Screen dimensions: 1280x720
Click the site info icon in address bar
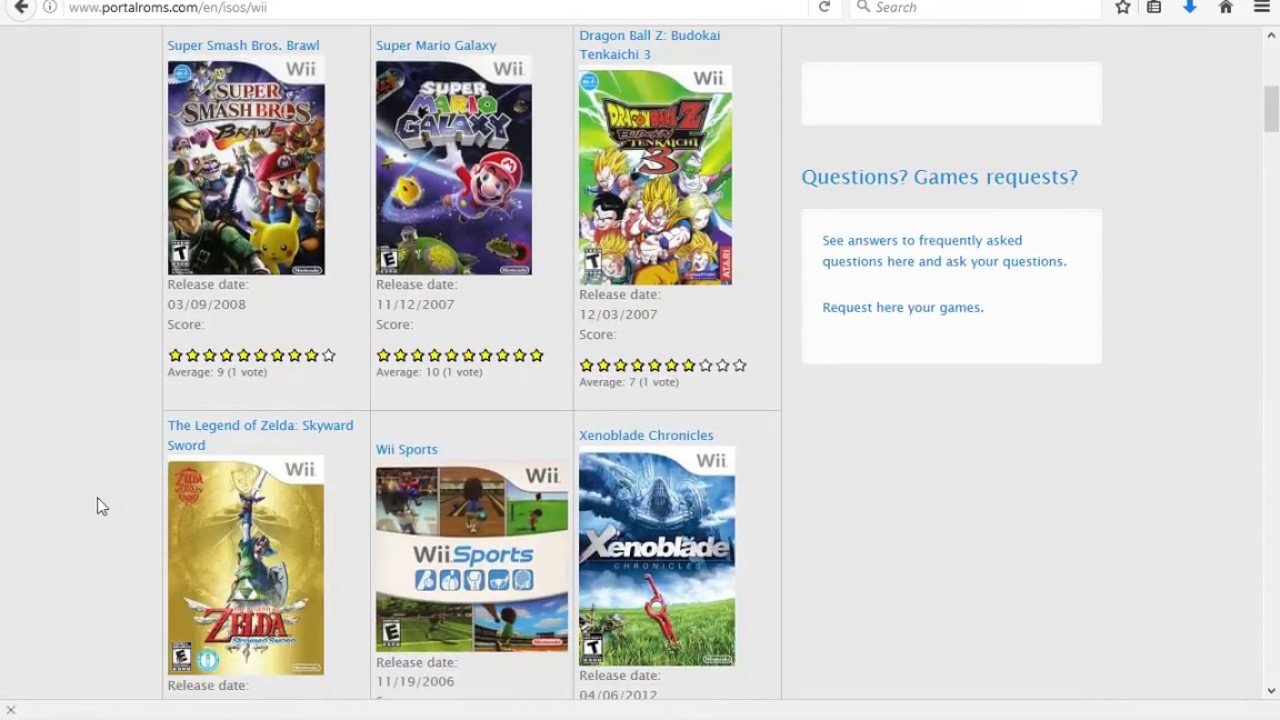[50, 7]
